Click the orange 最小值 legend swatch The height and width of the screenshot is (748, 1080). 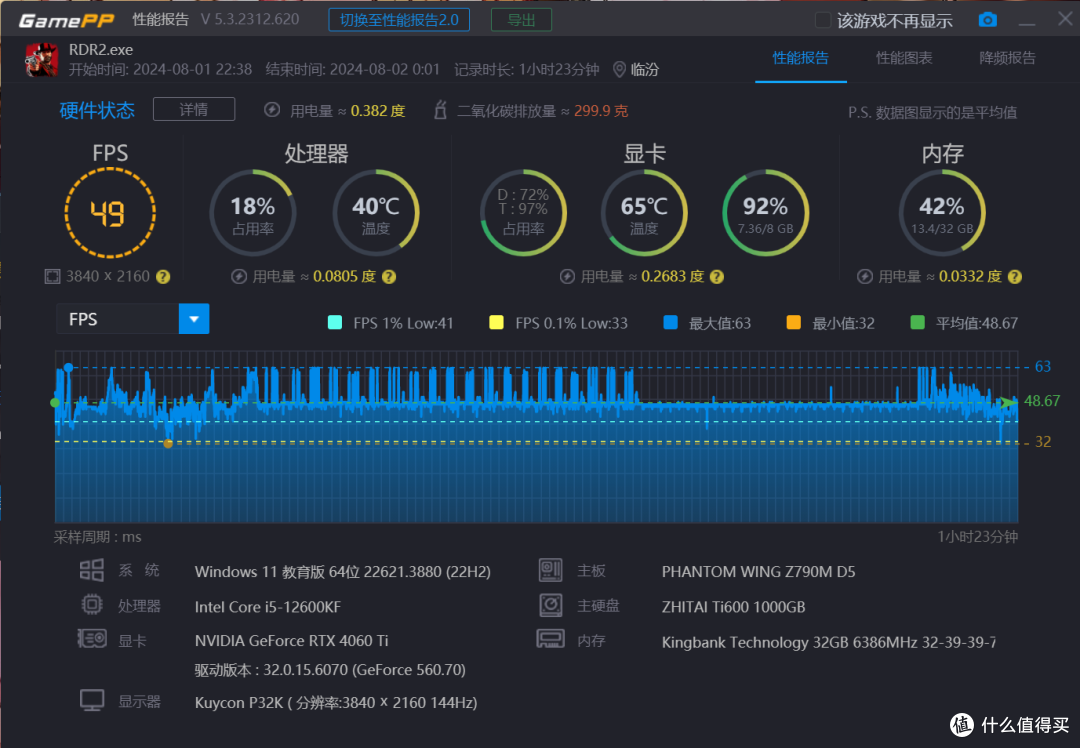pyautogui.click(x=793, y=322)
